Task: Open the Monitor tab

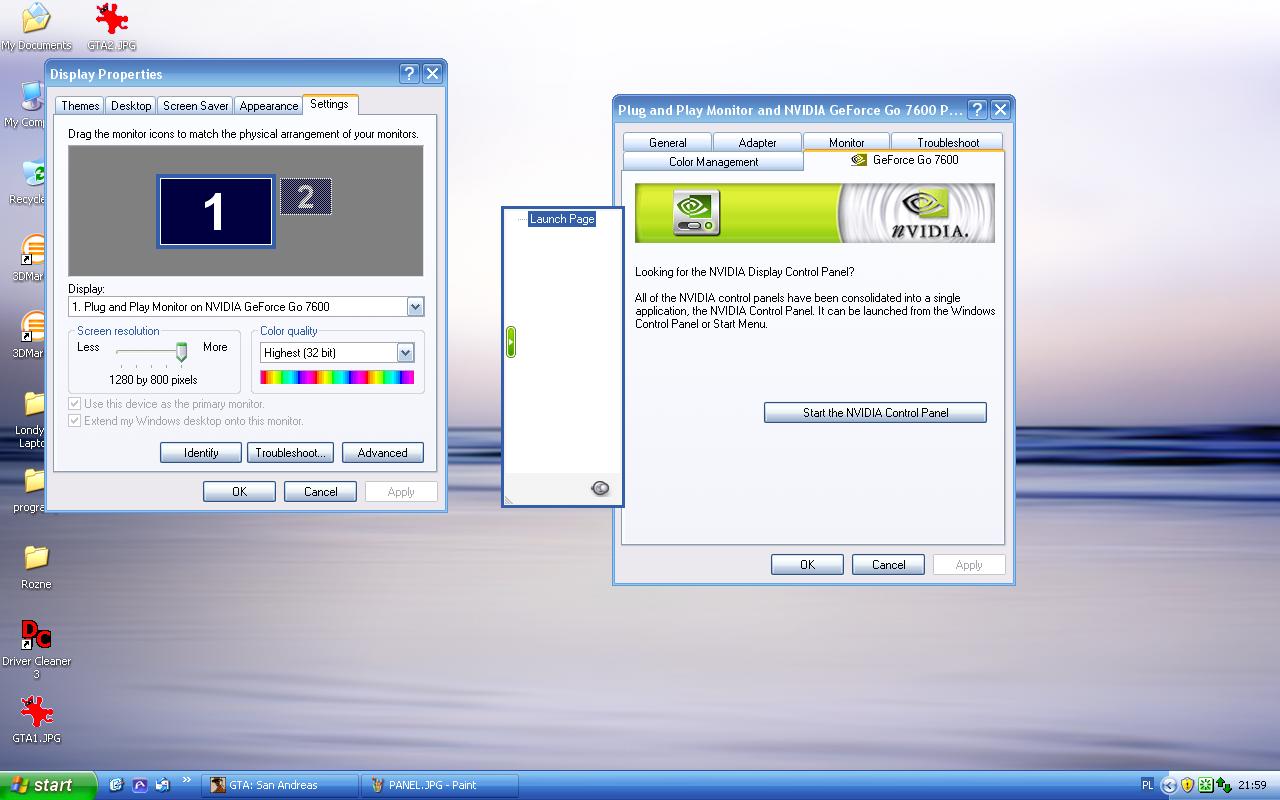Action: pyautogui.click(x=846, y=143)
